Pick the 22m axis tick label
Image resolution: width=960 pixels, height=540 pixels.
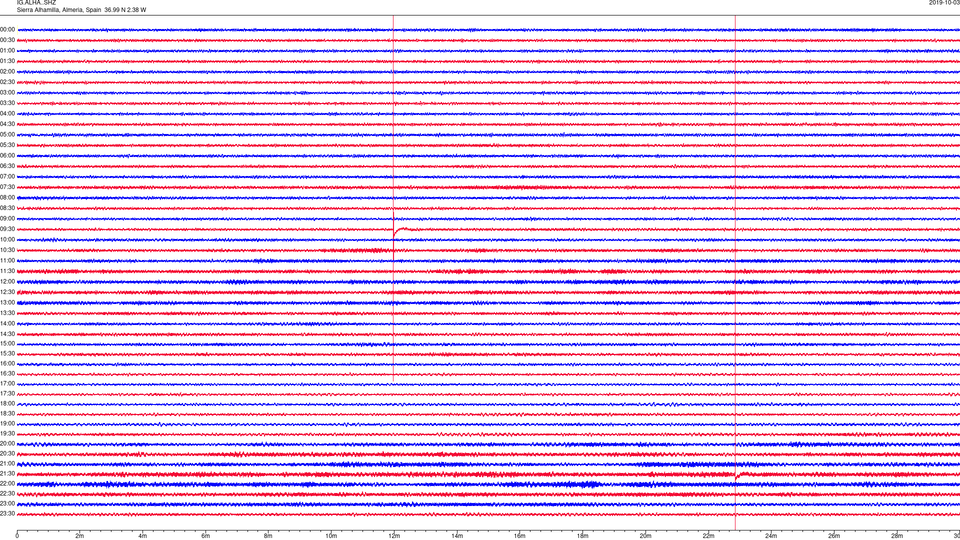(708, 536)
